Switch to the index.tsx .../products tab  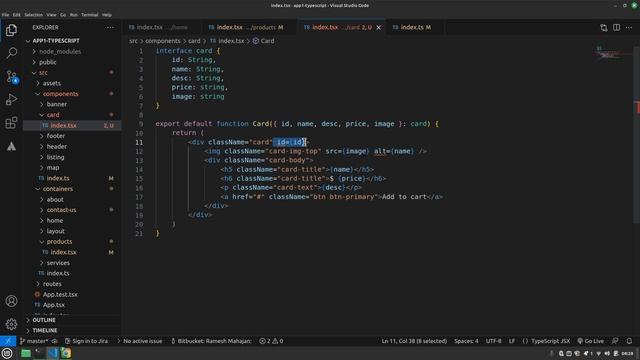click(x=249, y=27)
